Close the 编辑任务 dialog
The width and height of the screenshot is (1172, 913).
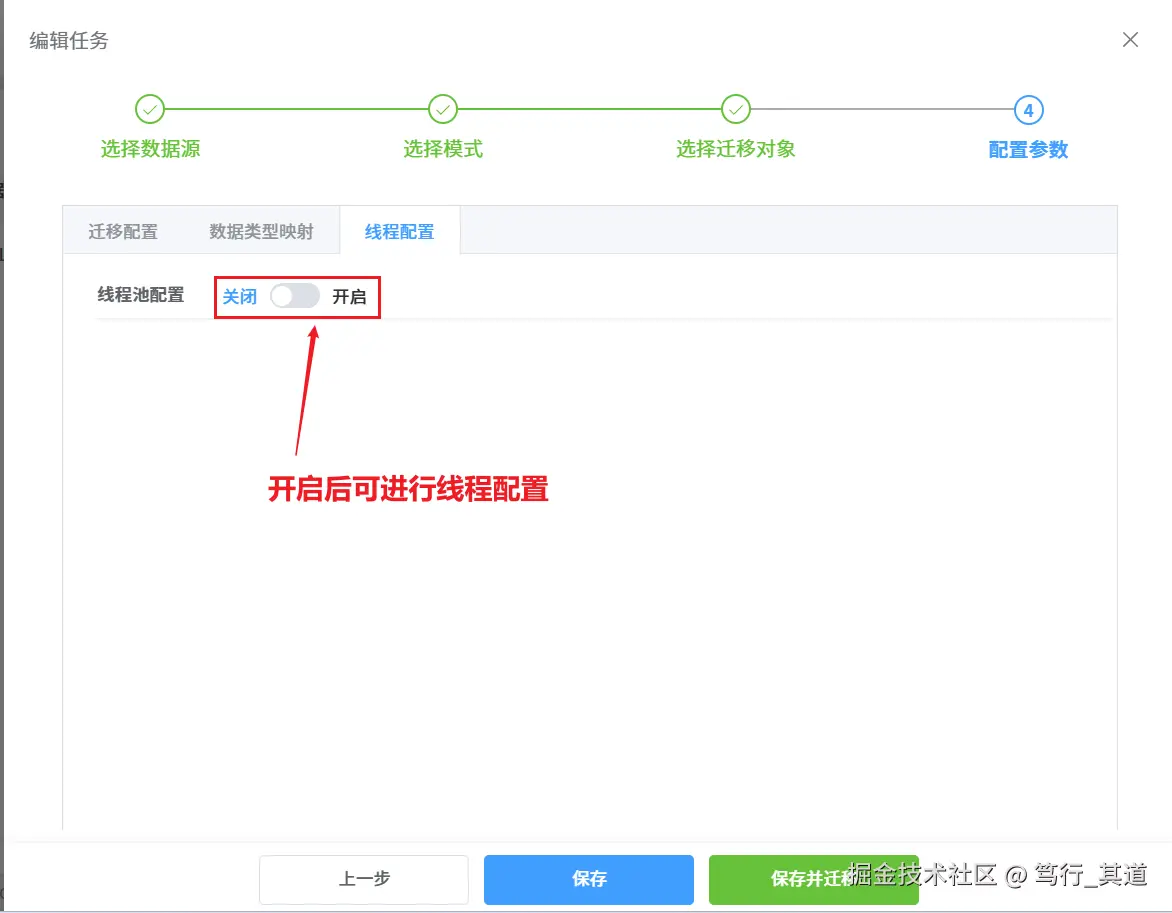coord(1130,40)
